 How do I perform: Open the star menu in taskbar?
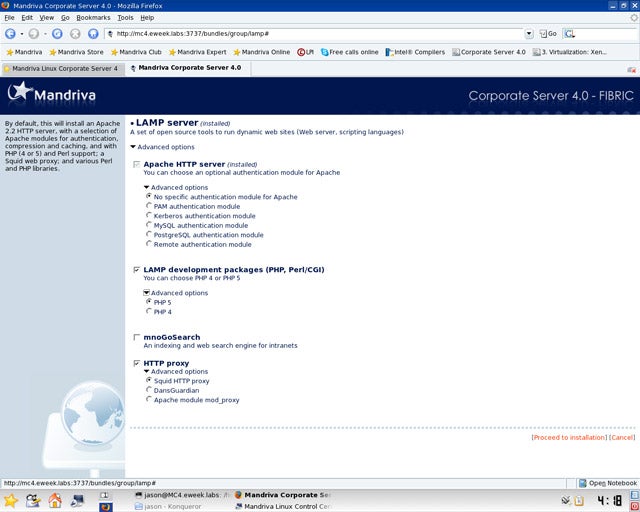click(x=11, y=501)
